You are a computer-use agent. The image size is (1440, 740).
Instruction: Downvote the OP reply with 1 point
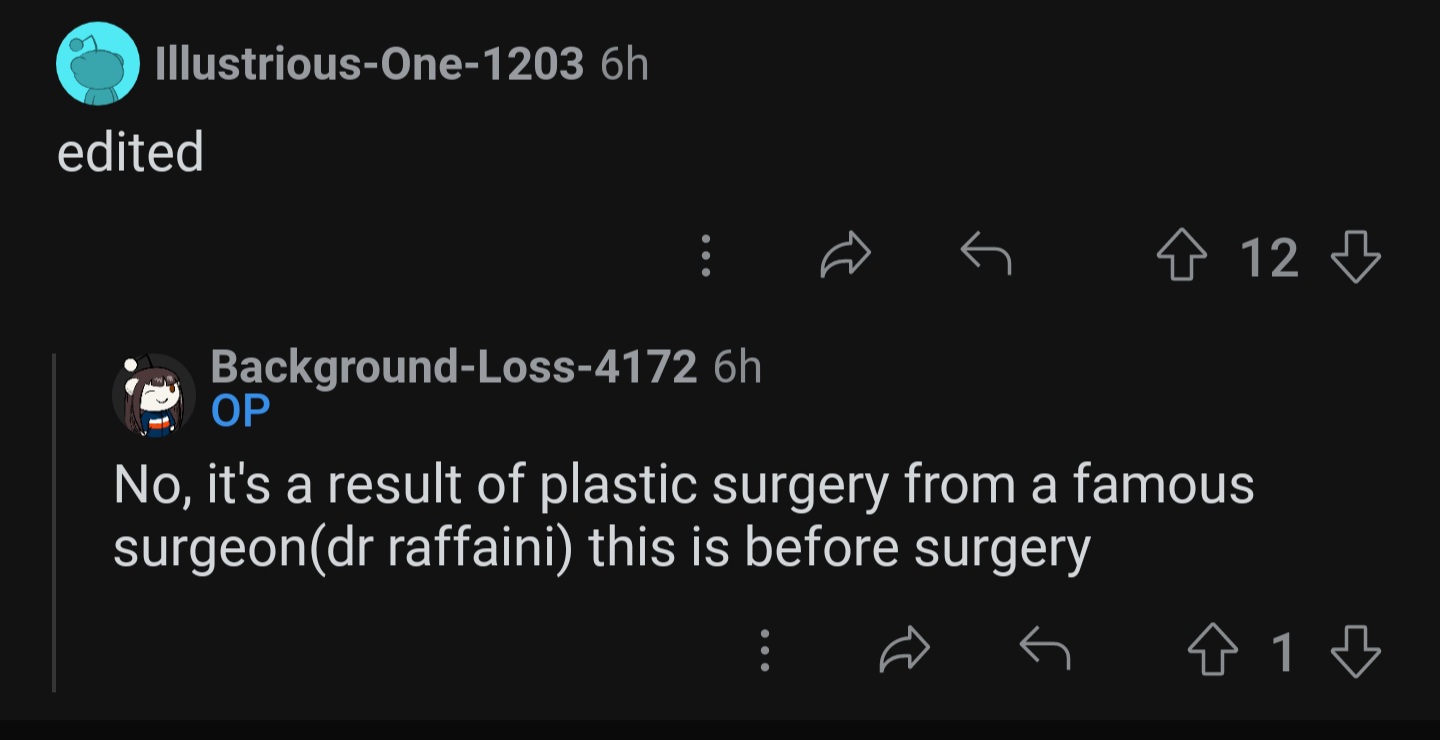pyautogui.click(x=1356, y=651)
